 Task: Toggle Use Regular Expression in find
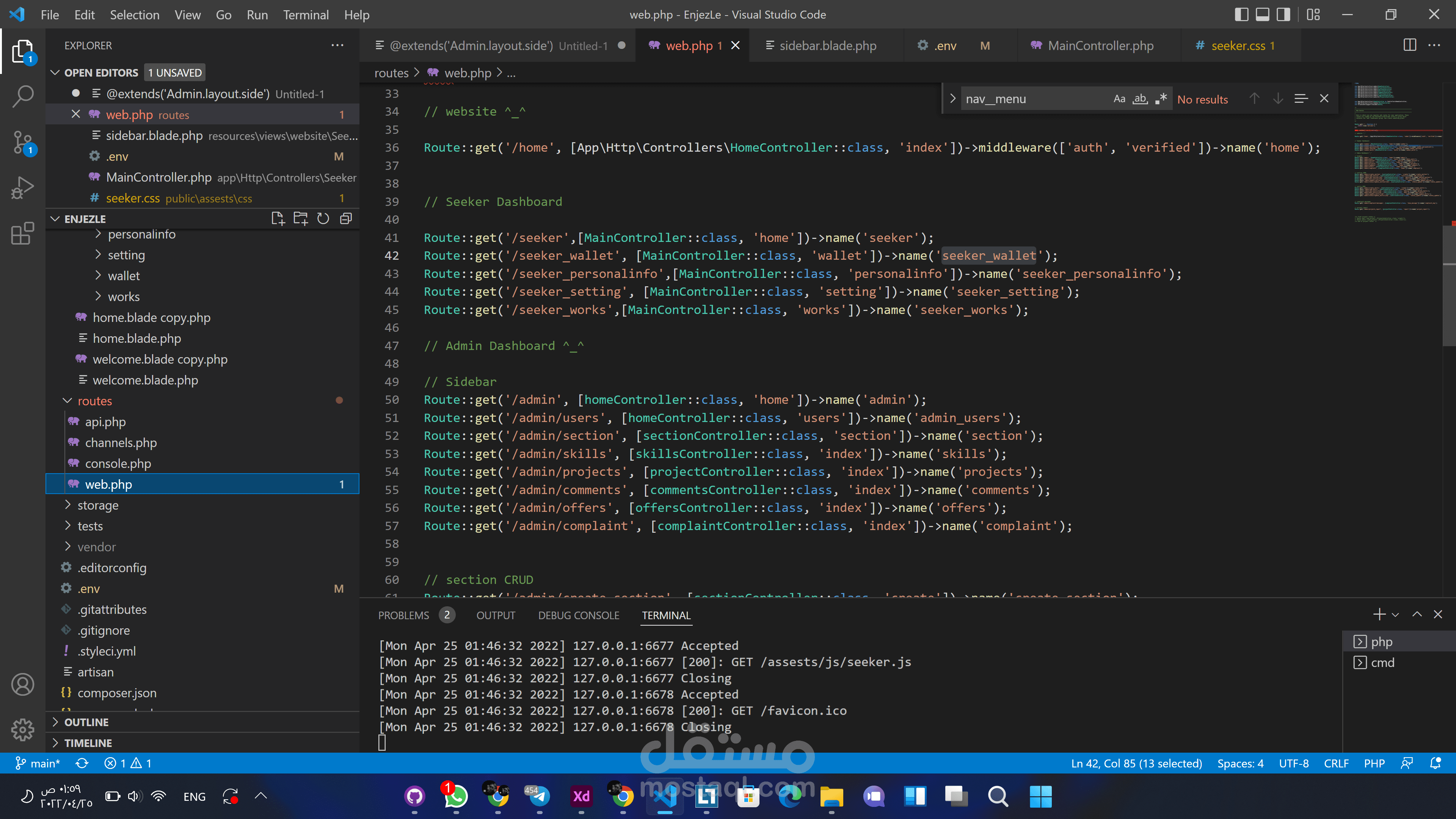(x=1161, y=99)
